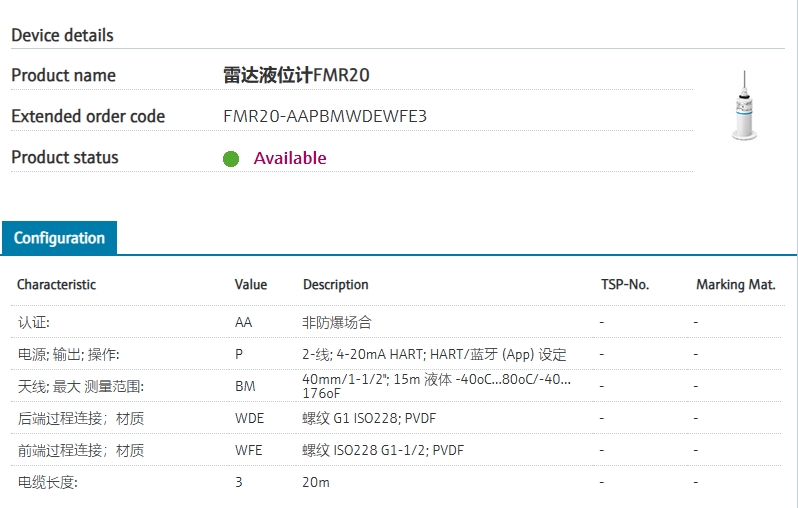Click the TSP-No. column header
798x508 pixels.
[x=625, y=285]
